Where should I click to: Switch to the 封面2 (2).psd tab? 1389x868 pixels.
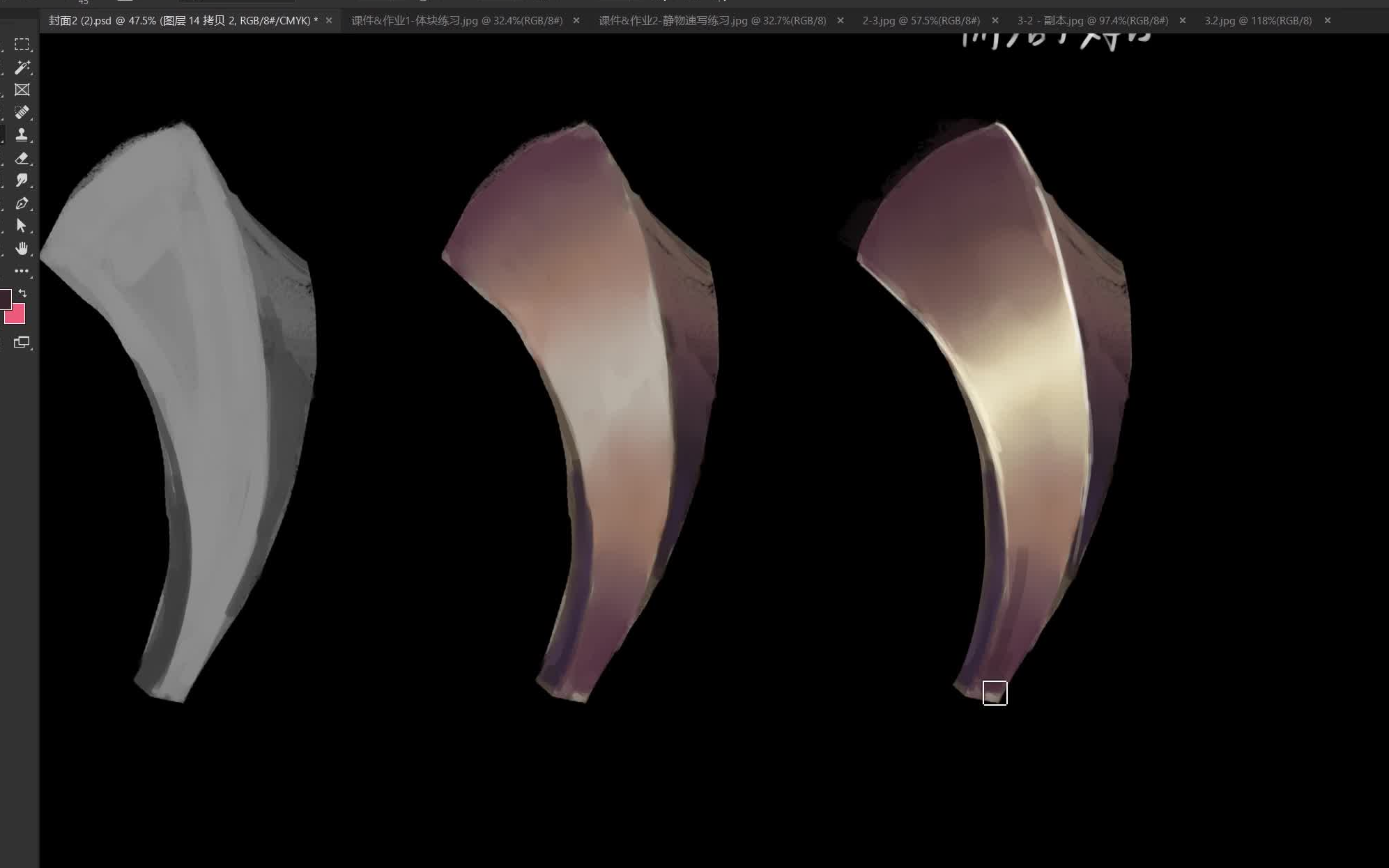183,21
